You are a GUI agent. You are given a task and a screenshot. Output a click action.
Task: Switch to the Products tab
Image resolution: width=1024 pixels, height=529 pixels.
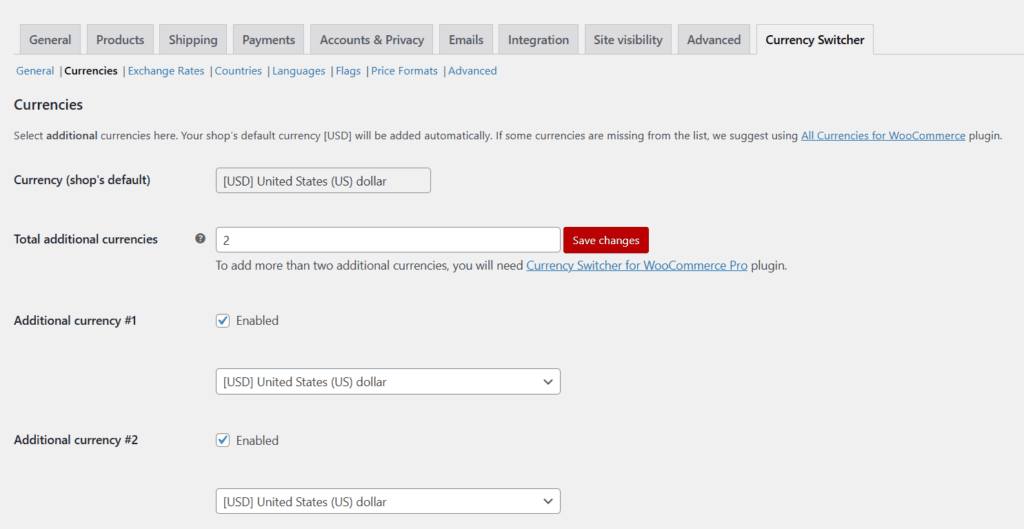tap(120, 40)
